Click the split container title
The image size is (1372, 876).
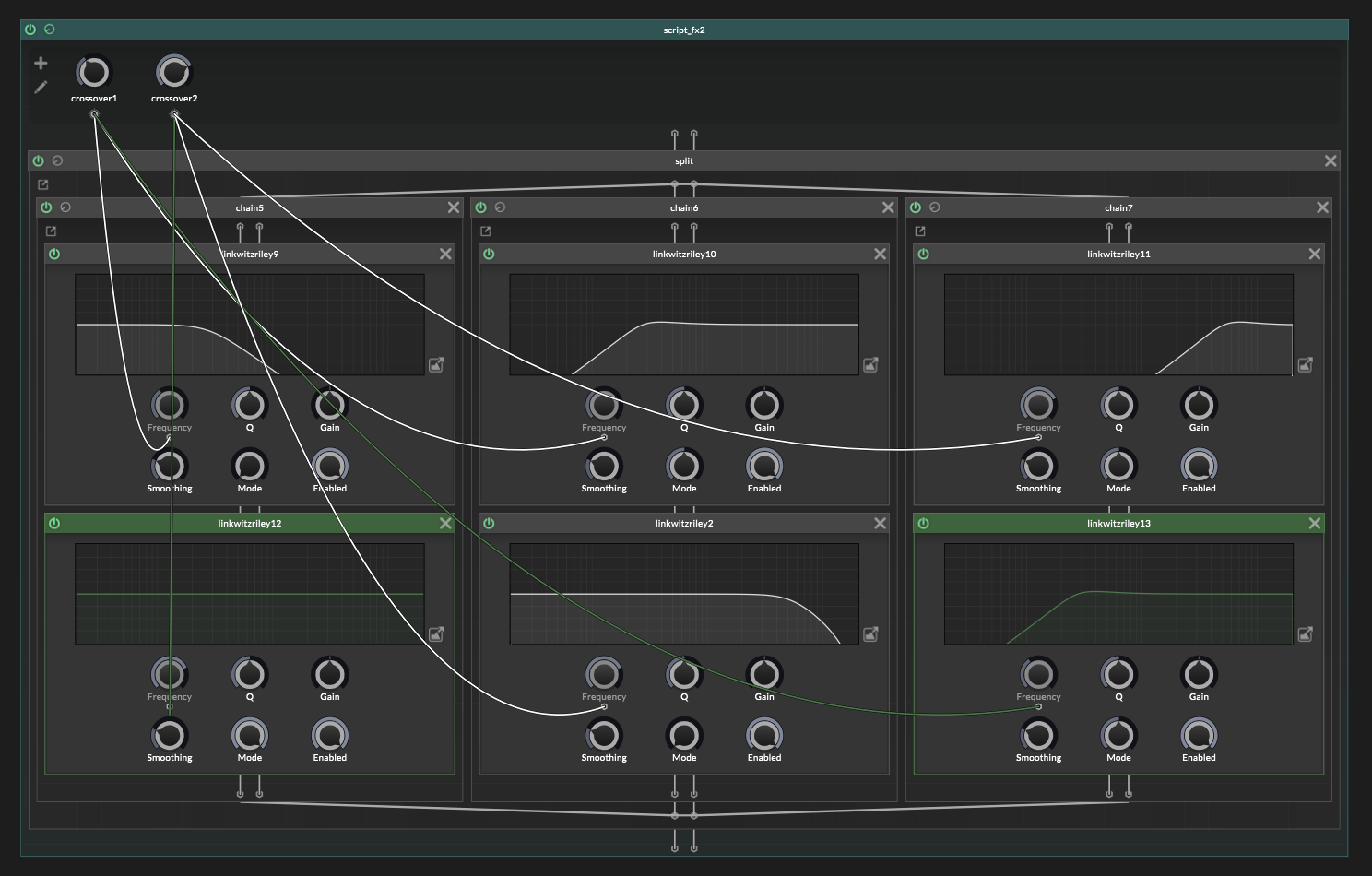click(x=684, y=160)
